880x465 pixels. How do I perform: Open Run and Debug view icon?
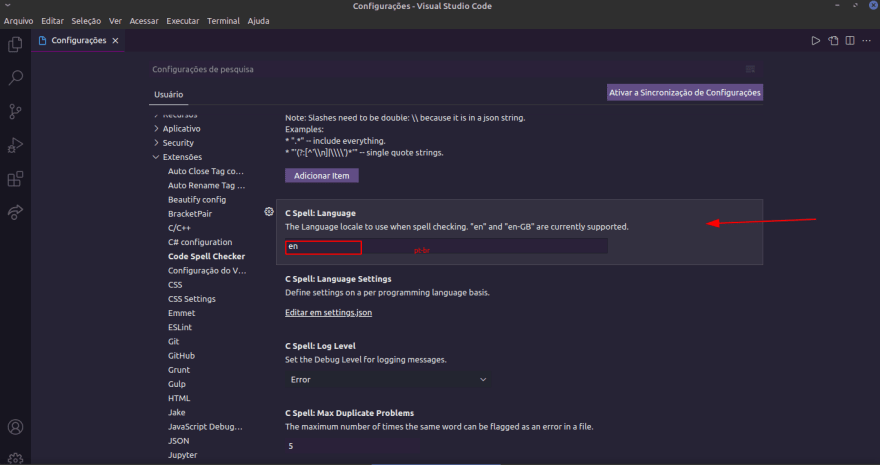tap(15, 145)
